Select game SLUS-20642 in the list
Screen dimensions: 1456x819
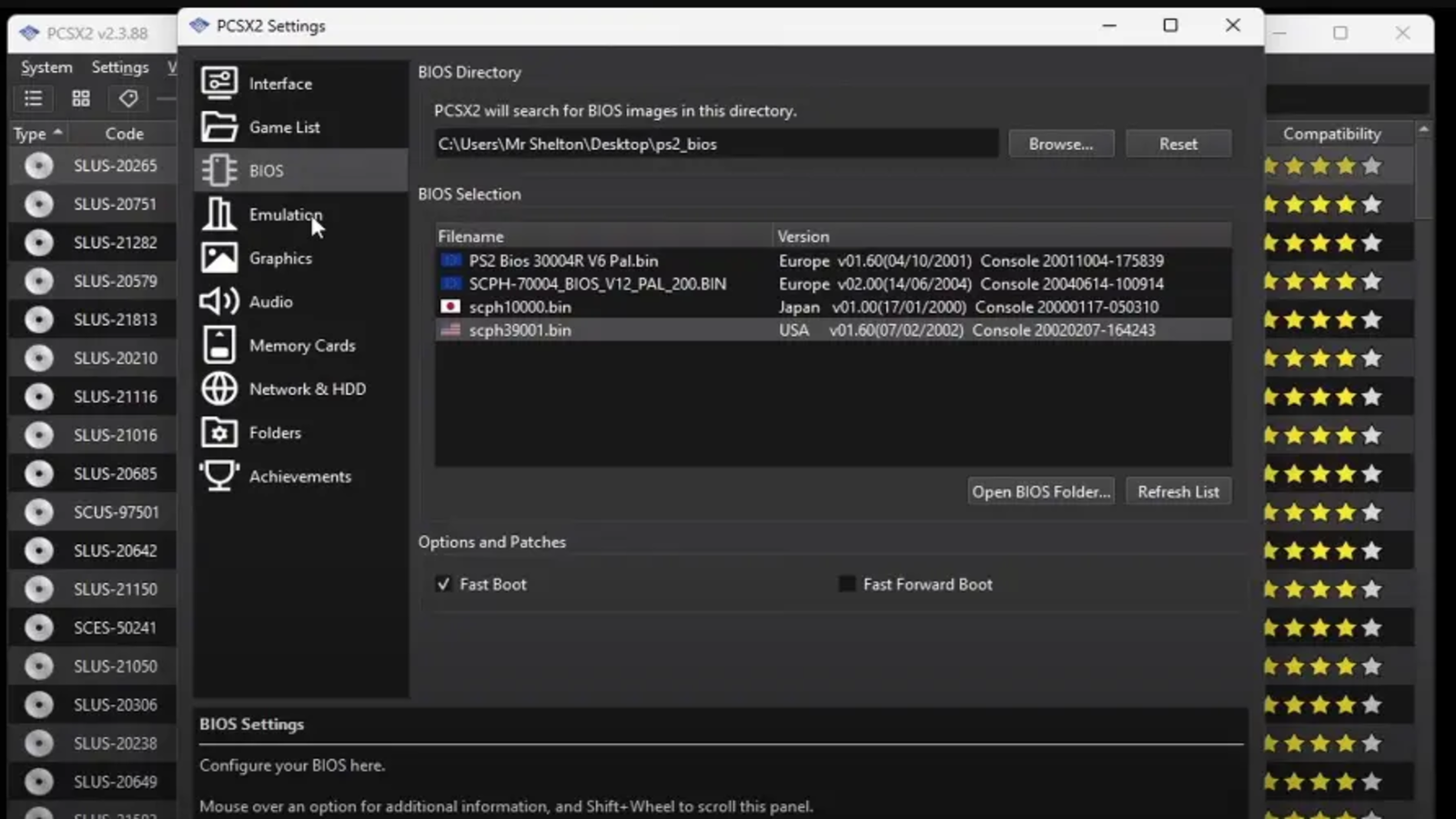click(116, 551)
